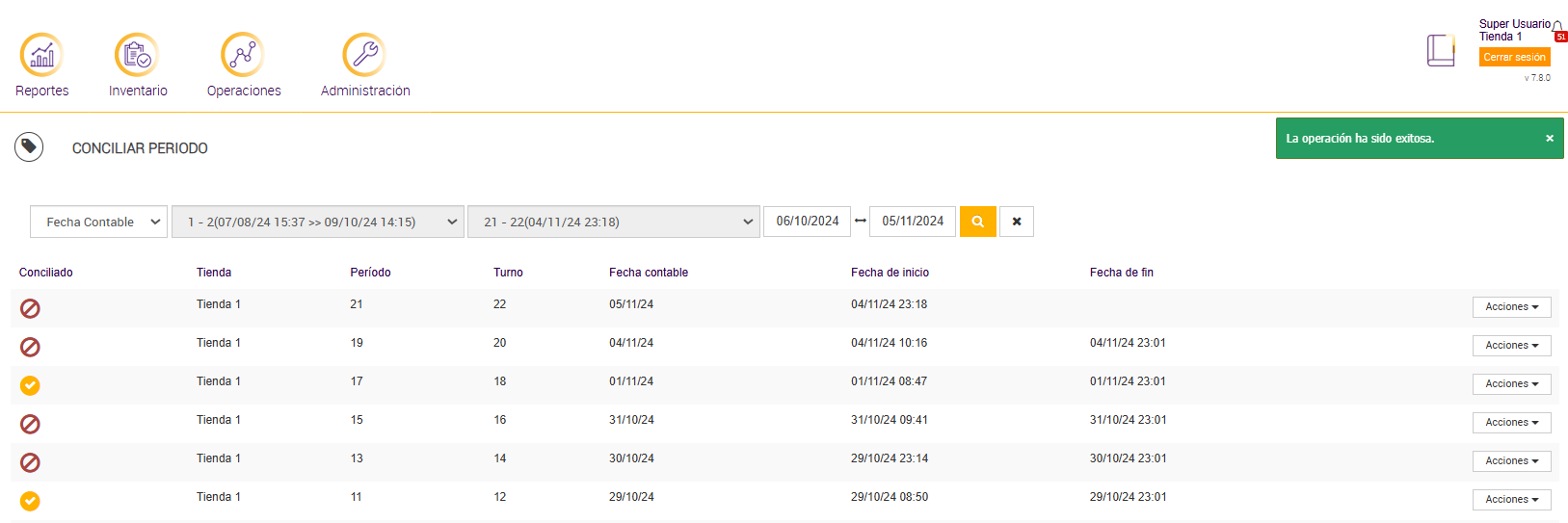This screenshot has height=523, width=1568.
Task: Expand Acciones for period 21
Action: pos(1511,307)
